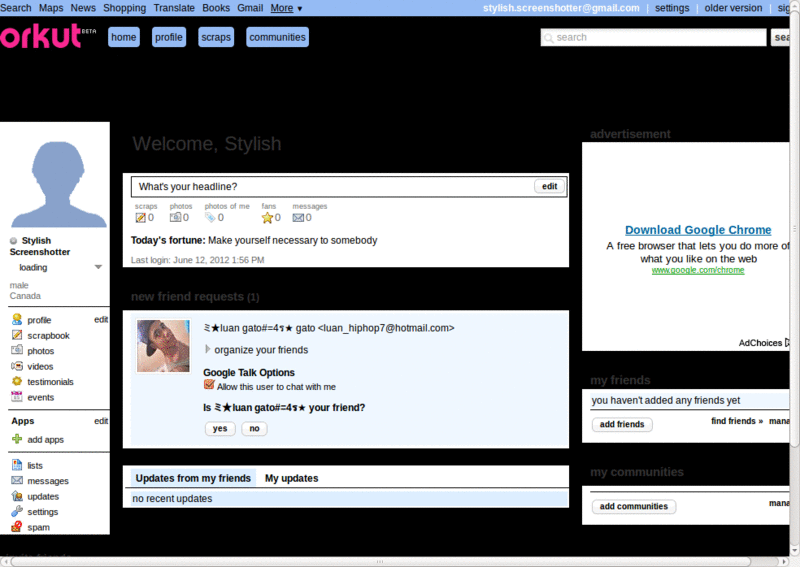Switch to My updates tab

click(x=291, y=478)
